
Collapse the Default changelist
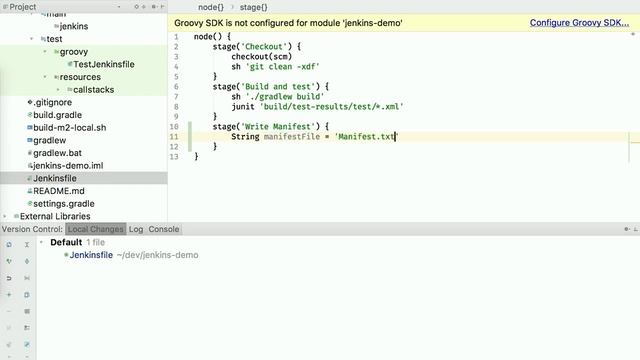[41, 242]
